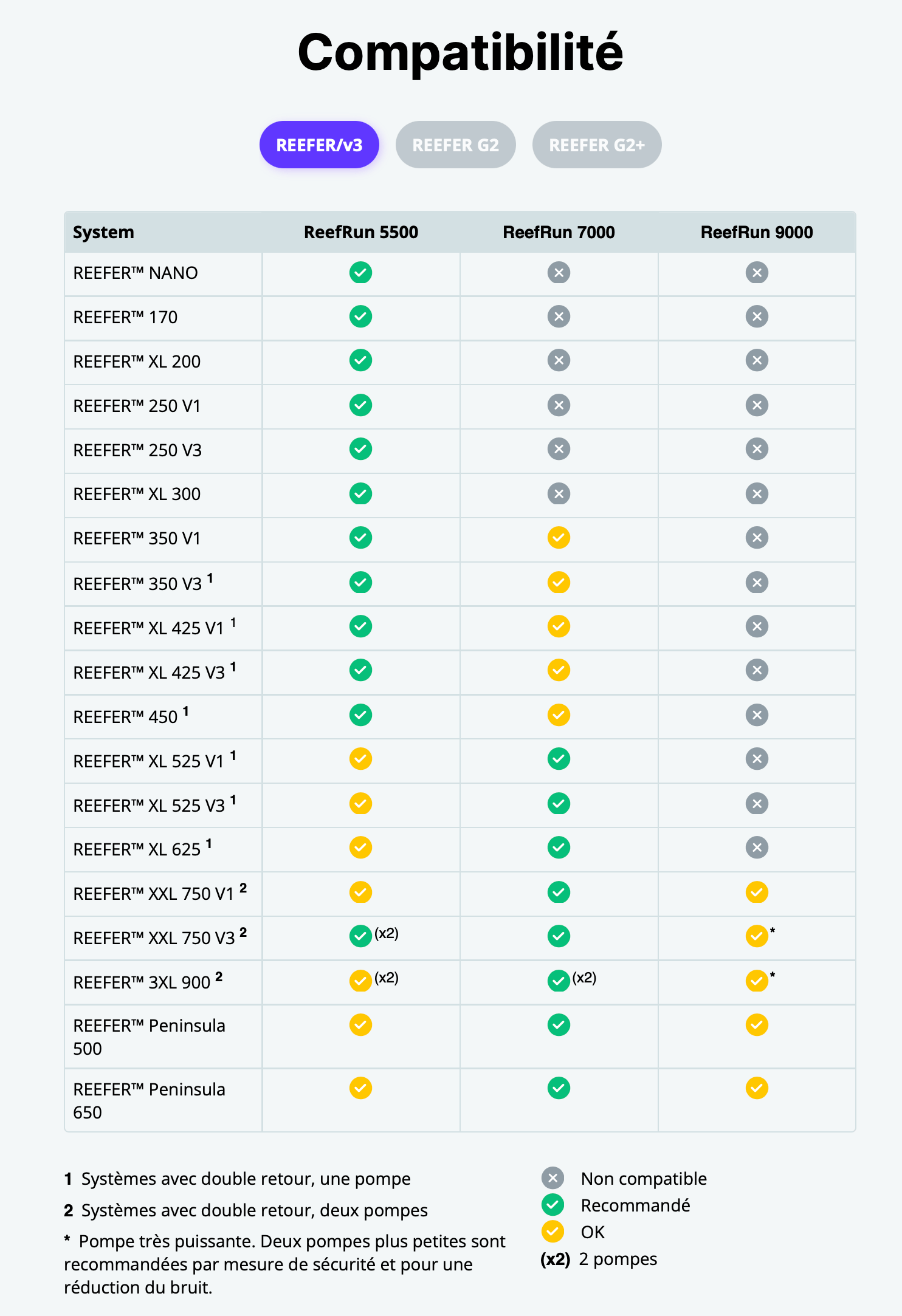Click the REEFER XXL 750 V1 row label
The image size is (902, 1316).
[160, 893]
